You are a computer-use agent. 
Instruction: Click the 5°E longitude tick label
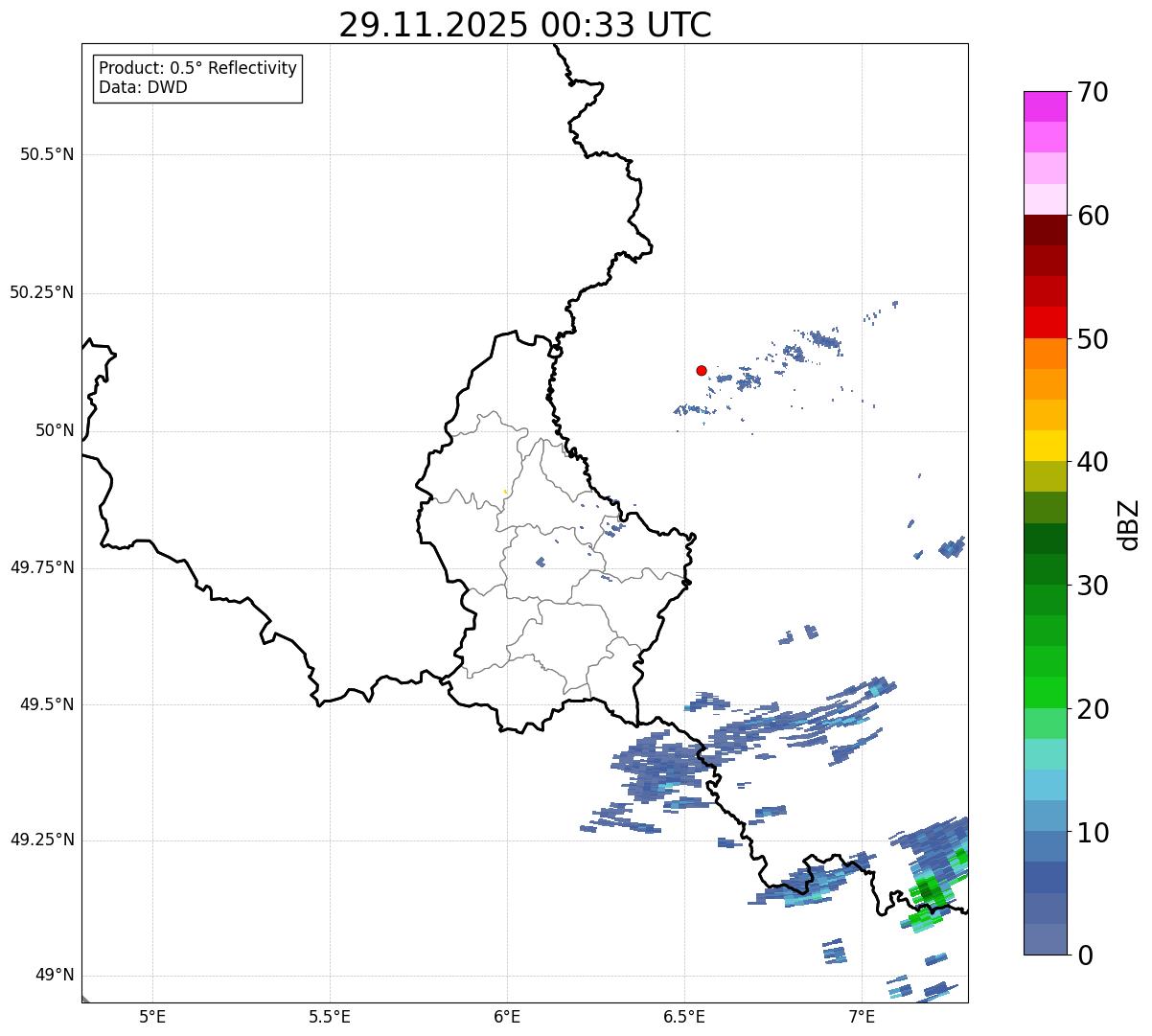(152, 1016)
